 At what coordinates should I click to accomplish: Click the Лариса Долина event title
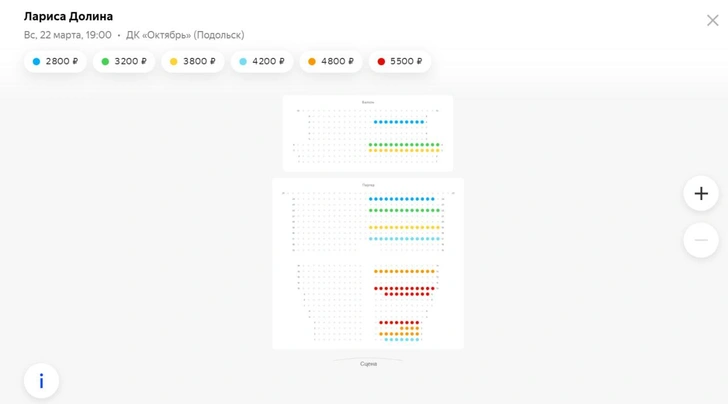click(x=68, y=16)
